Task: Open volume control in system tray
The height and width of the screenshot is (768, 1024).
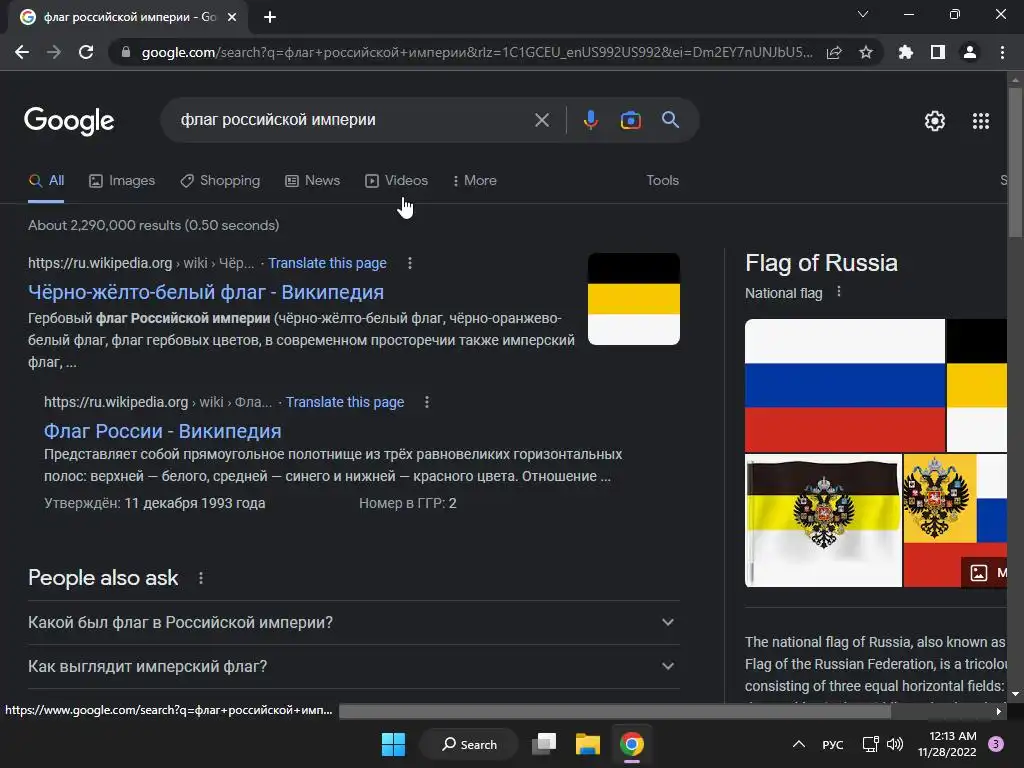Action: (895, 744)
